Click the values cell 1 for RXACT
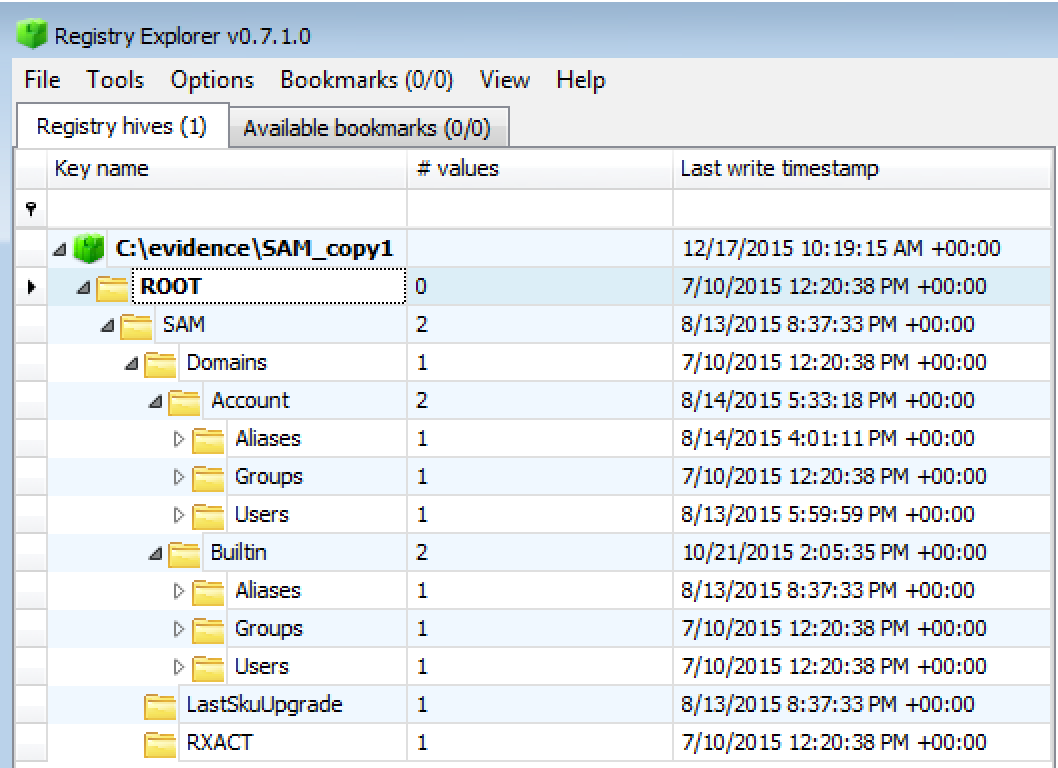This screenshot has height=768, width=1058. coord(539,742)
